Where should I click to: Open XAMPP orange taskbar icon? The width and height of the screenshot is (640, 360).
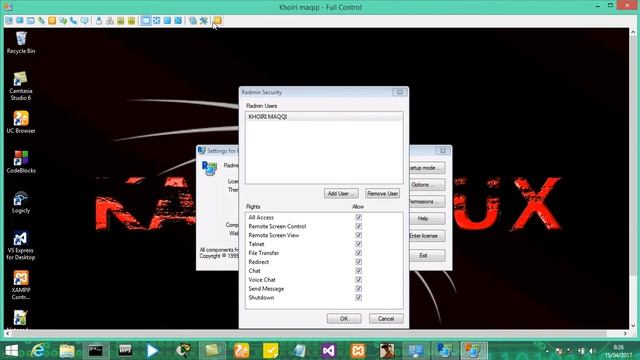tap(358, 351)
